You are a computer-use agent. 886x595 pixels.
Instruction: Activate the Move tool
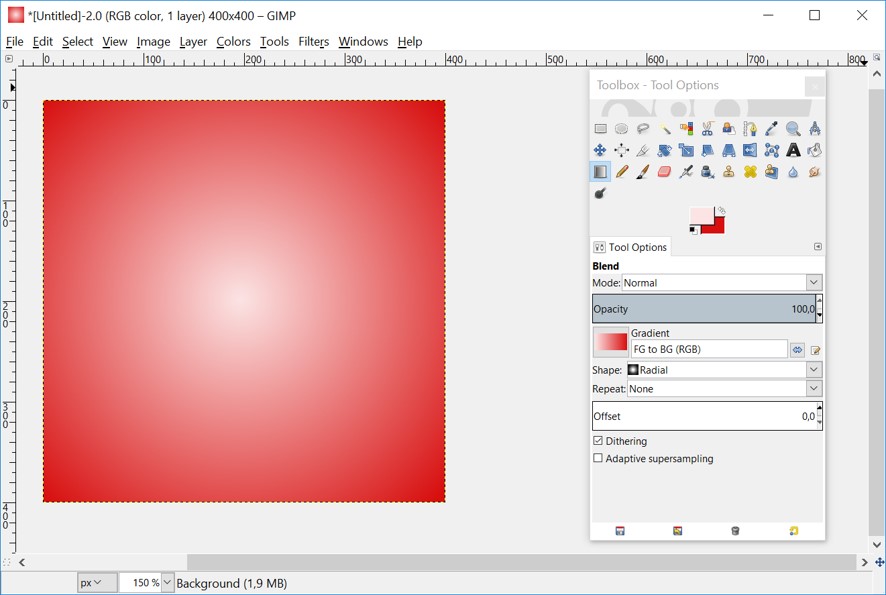tap(600, 150)
